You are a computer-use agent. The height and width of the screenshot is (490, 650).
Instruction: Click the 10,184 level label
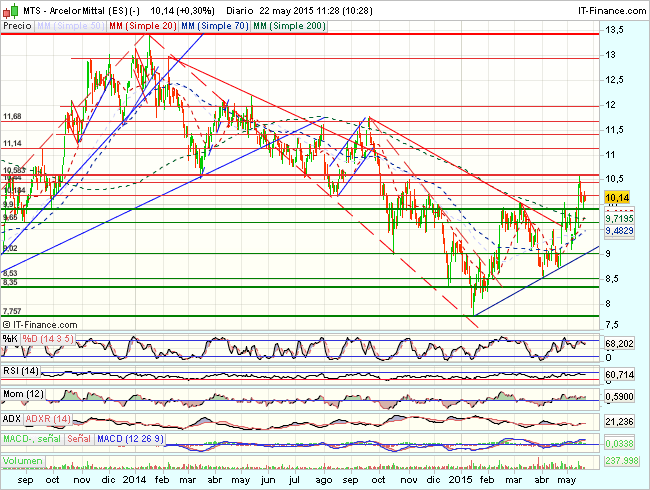(x=14, y=190)
